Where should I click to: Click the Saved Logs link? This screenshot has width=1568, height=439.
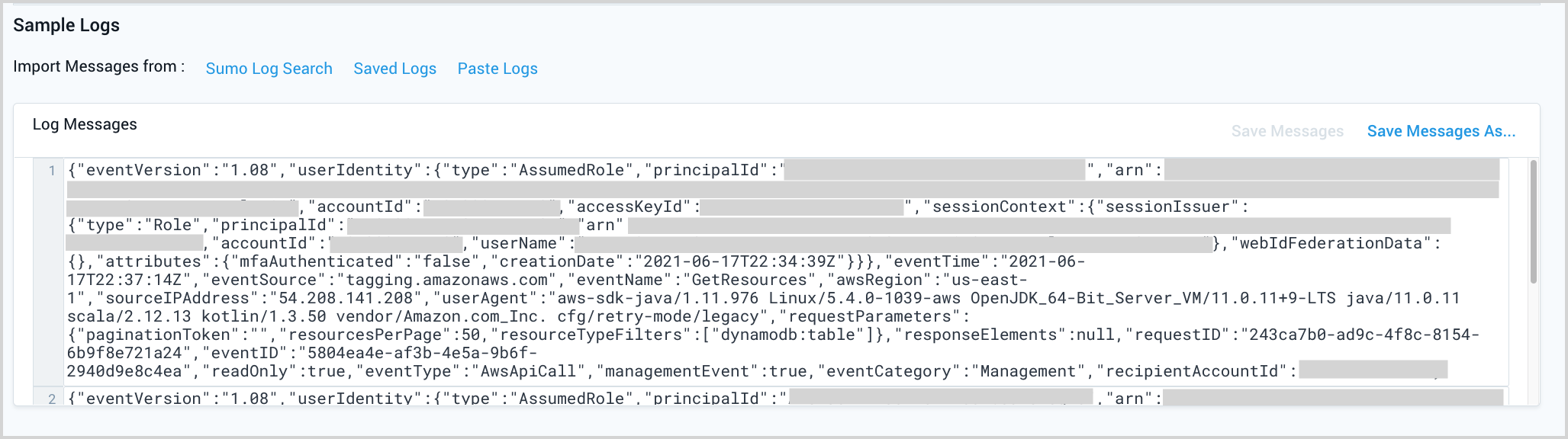pos(394,69)
